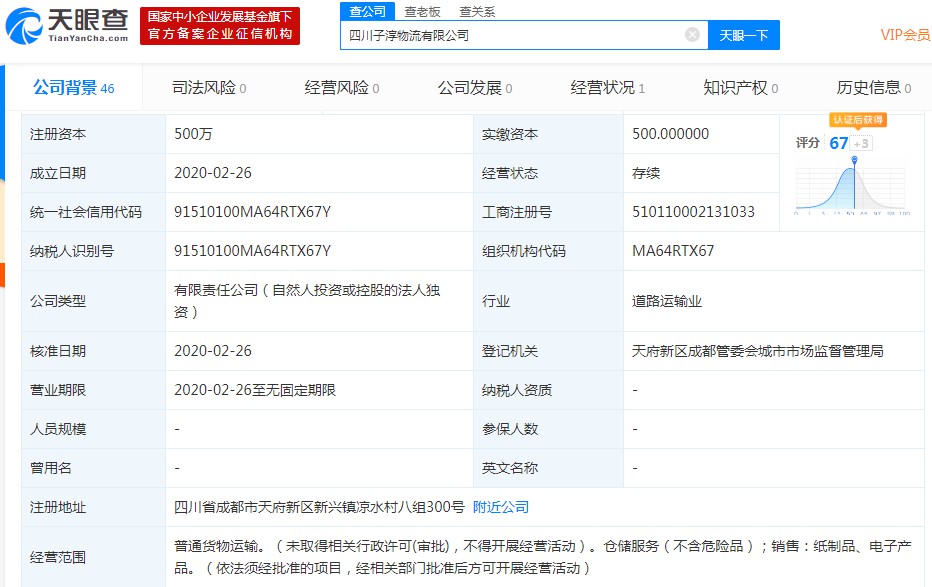
Task: Click the 经营范围 description text
Action: click(x=542, y=557)
